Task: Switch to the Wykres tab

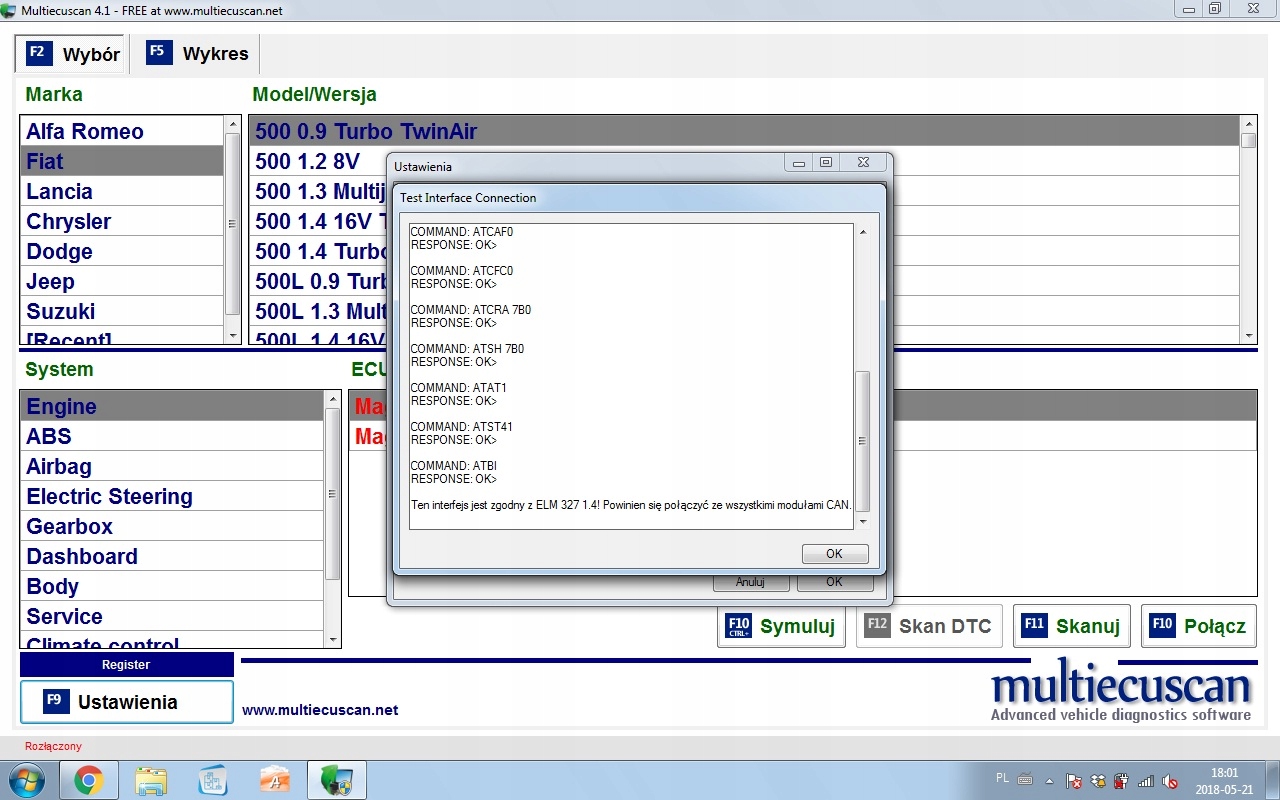Action: click(199, 54)
